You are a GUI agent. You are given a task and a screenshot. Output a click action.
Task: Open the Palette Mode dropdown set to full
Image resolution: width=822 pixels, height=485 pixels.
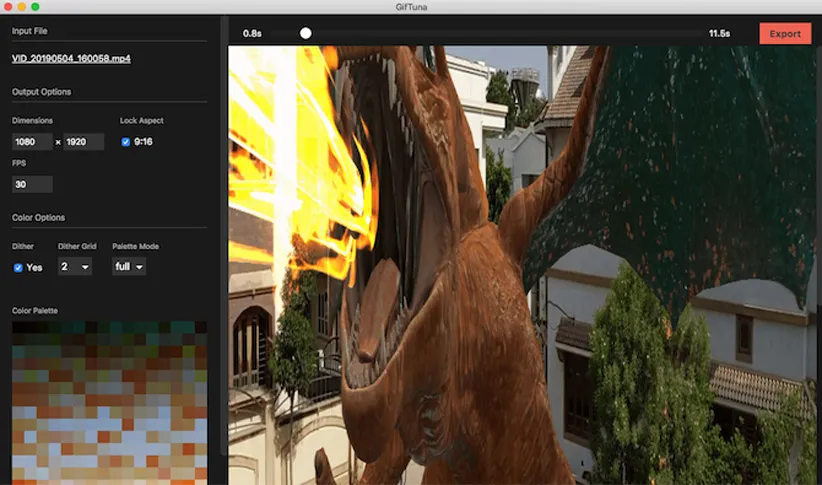click(x=129, y=267)
